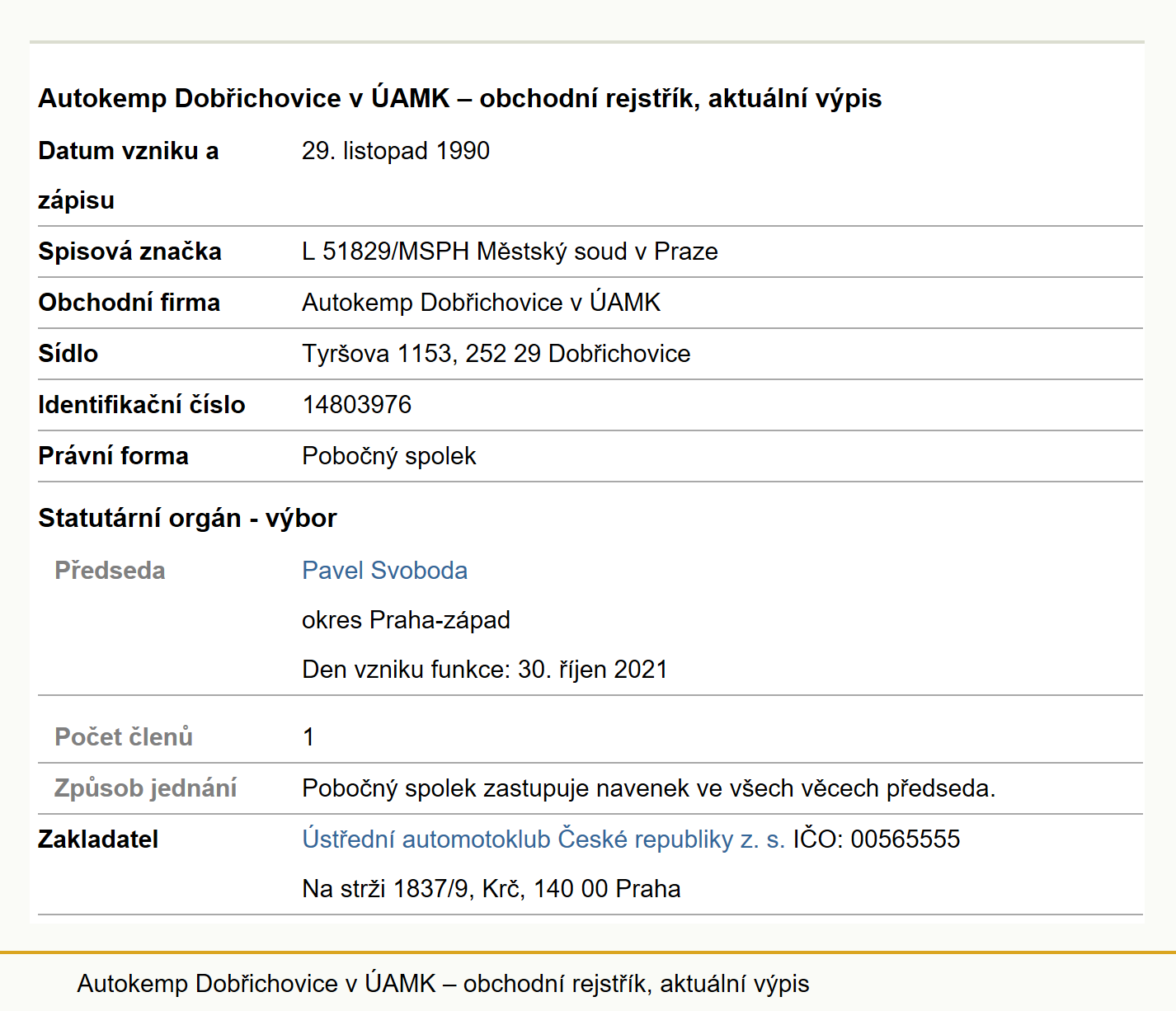Click the 'Obchodní firma' label
Screen dimensions: 1176x1011
click(x=129, y=303)
